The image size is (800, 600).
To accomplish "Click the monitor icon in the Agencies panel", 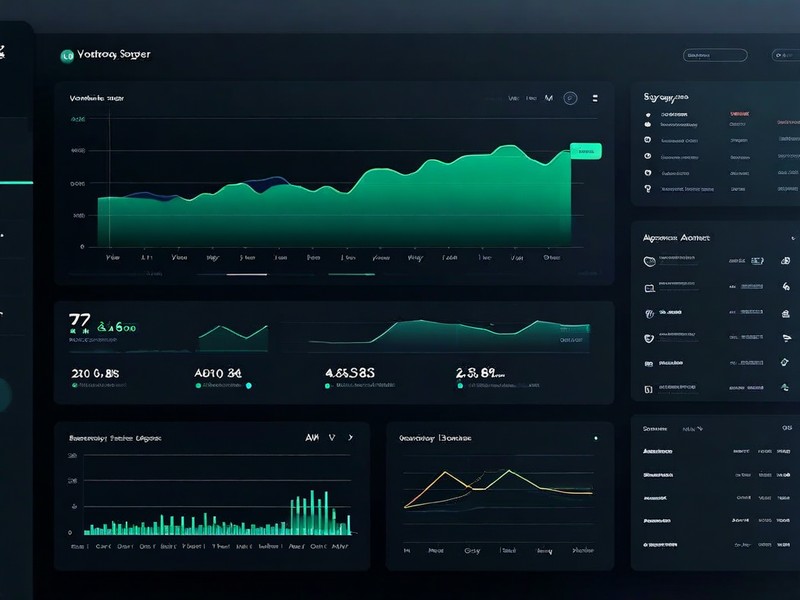I will (650, 287).
